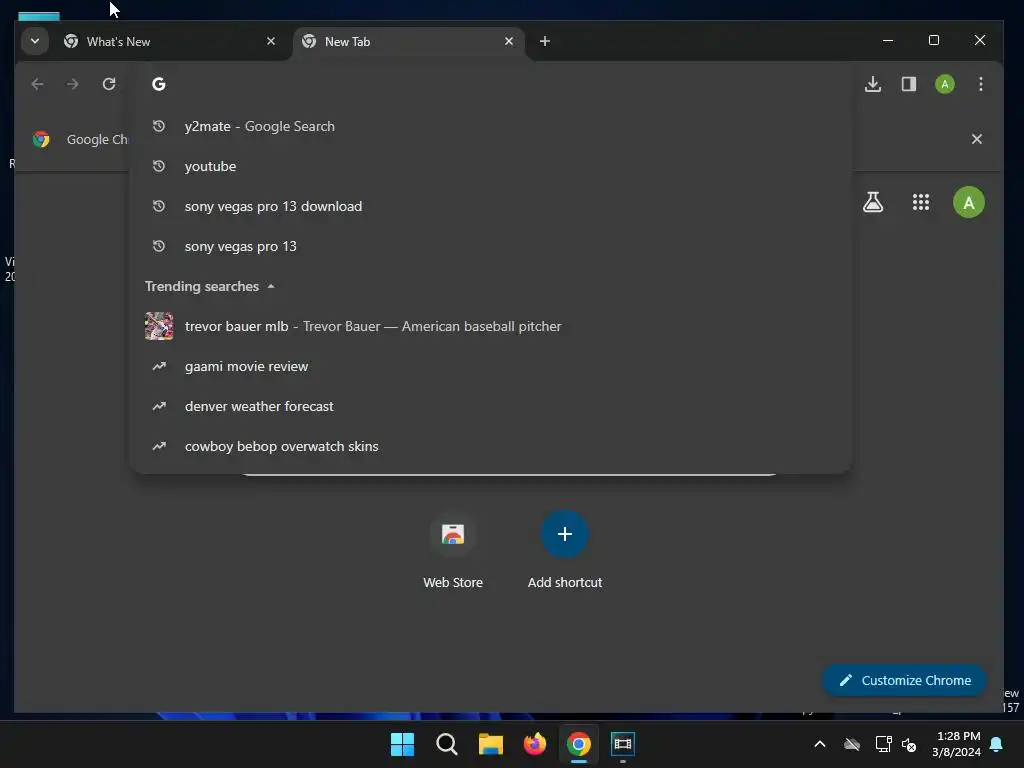Open the video editor taskbar icon
The image size is (1024, 768).
coord(623,744)
